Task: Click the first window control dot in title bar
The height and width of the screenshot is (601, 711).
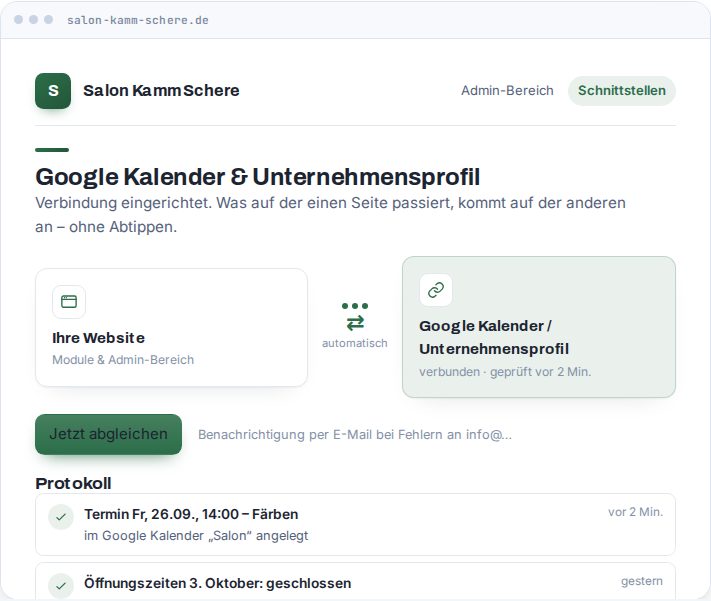Action: [x=19, y=20]
